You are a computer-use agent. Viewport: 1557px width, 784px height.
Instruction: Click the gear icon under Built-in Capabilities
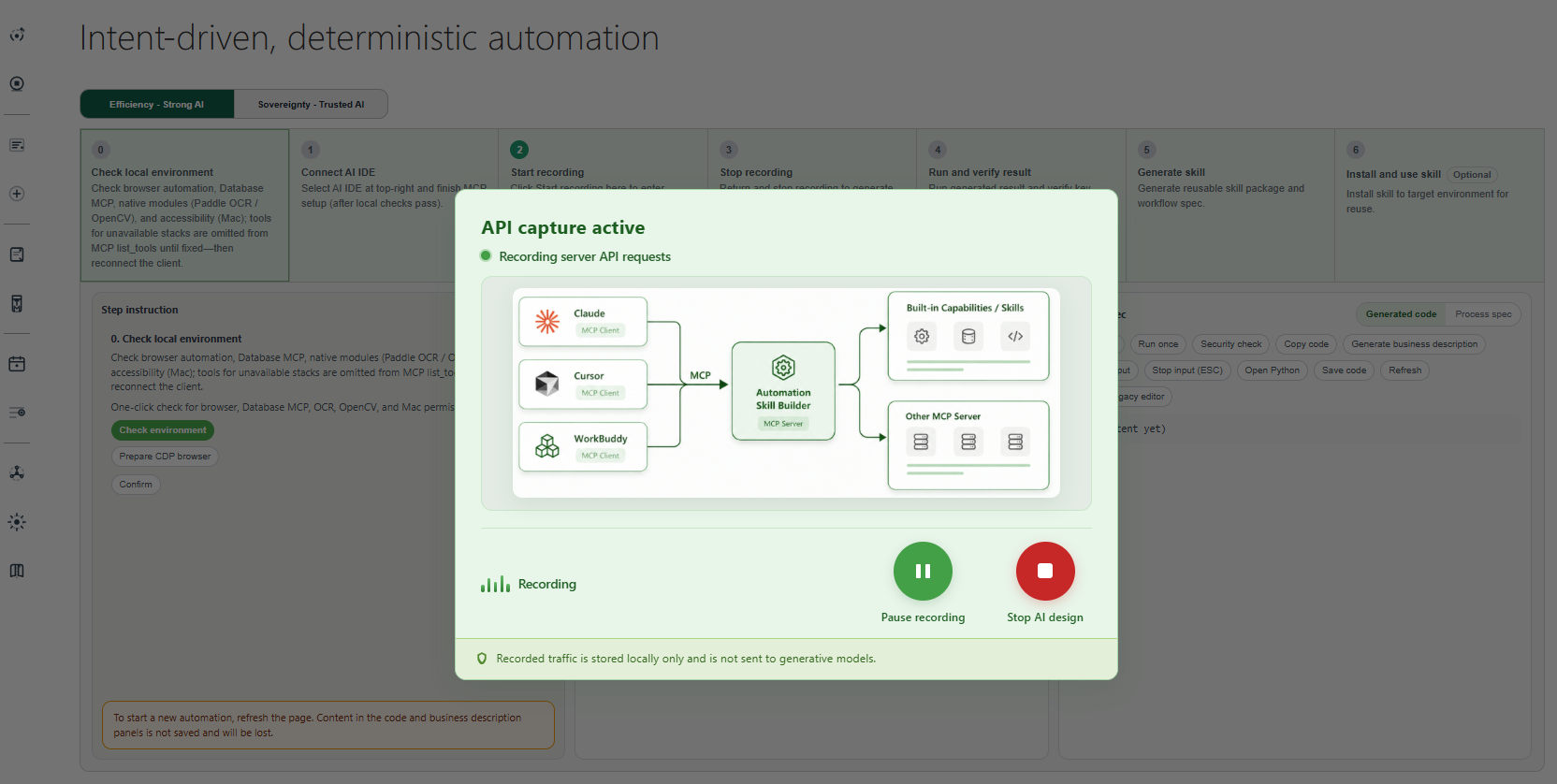(x=922, y=337)
